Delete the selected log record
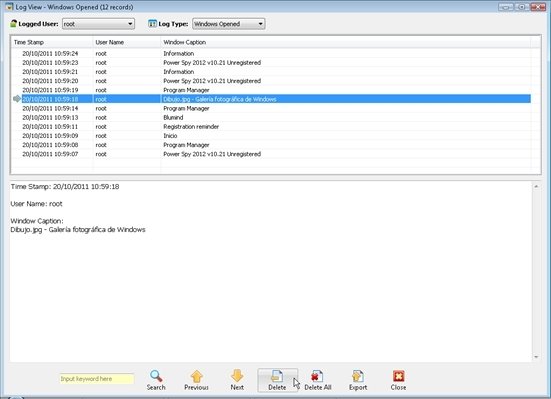Screen dimensions: 551x399 pos(277,380)
